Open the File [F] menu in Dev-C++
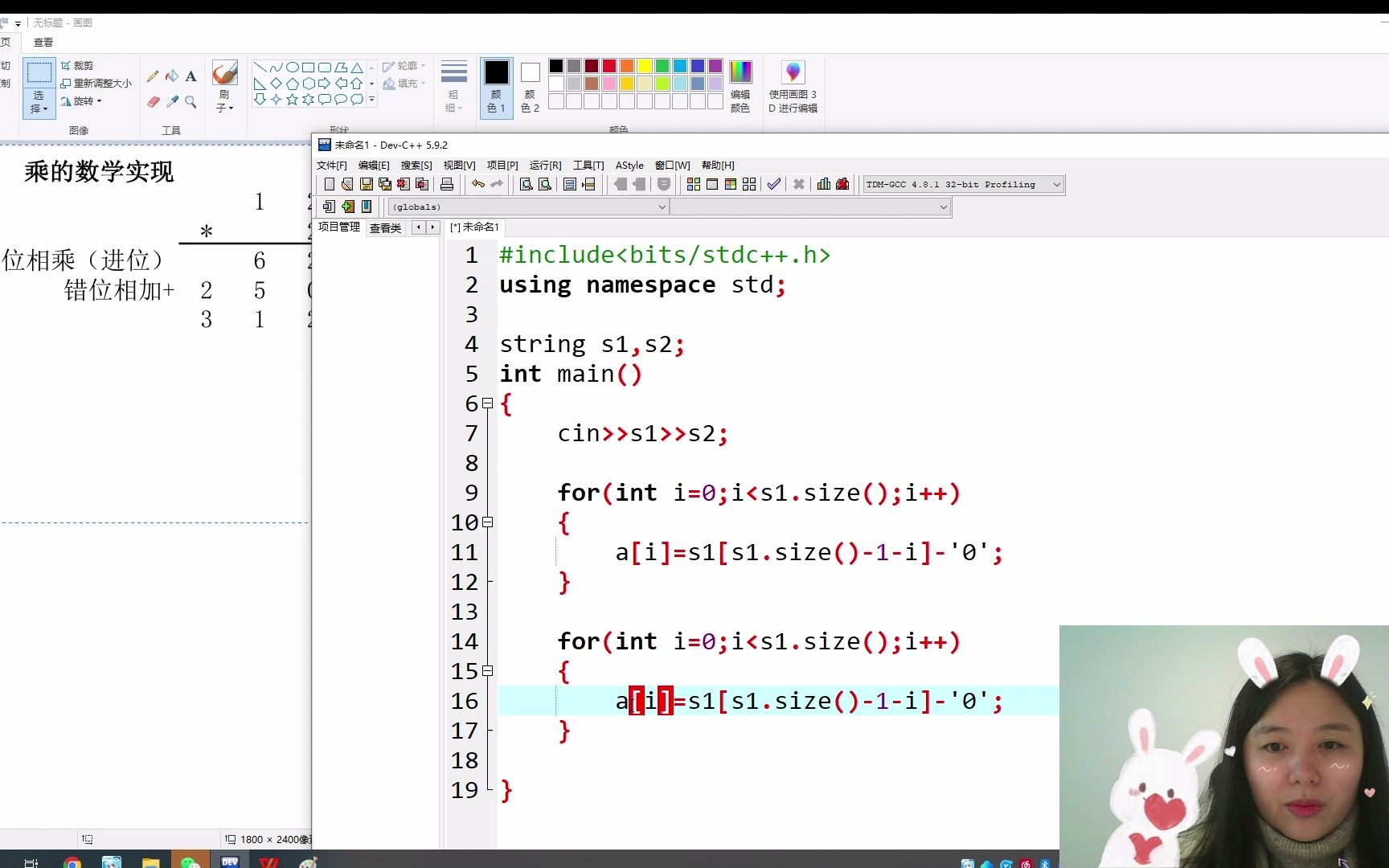The height and width of the screenshot is (868, 1389). [331, 165]
